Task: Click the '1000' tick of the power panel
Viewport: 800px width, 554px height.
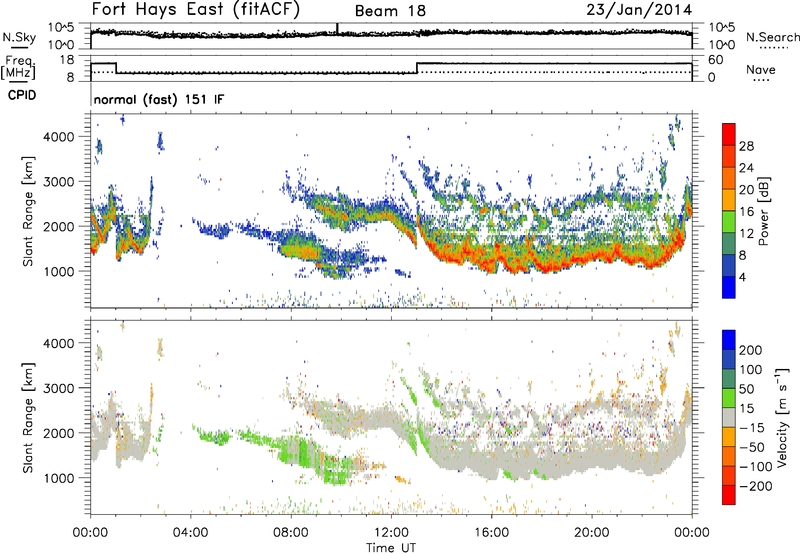Action: pos(58,271)
